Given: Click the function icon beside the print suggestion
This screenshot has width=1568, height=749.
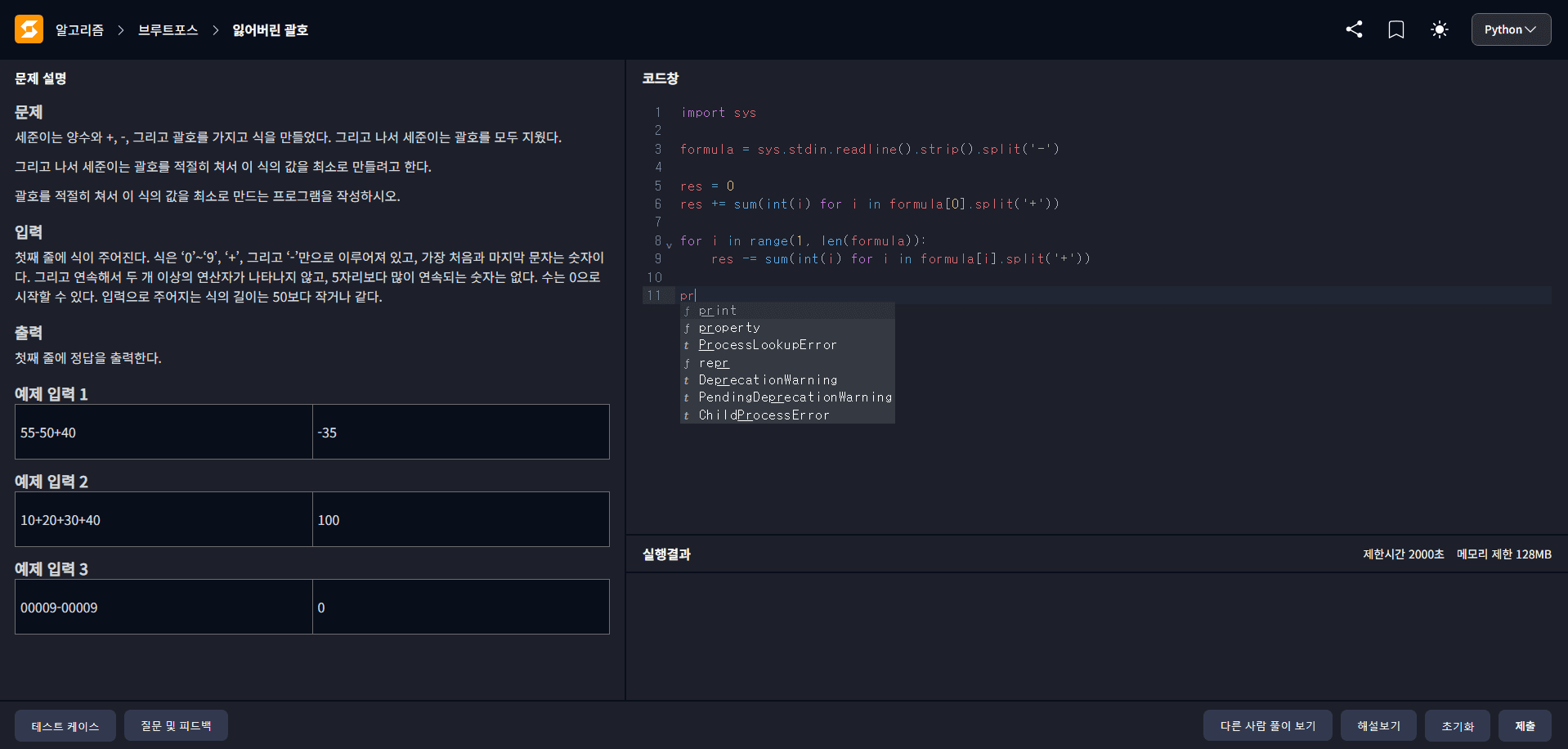Looking at the screenshot, I should 688,311.
